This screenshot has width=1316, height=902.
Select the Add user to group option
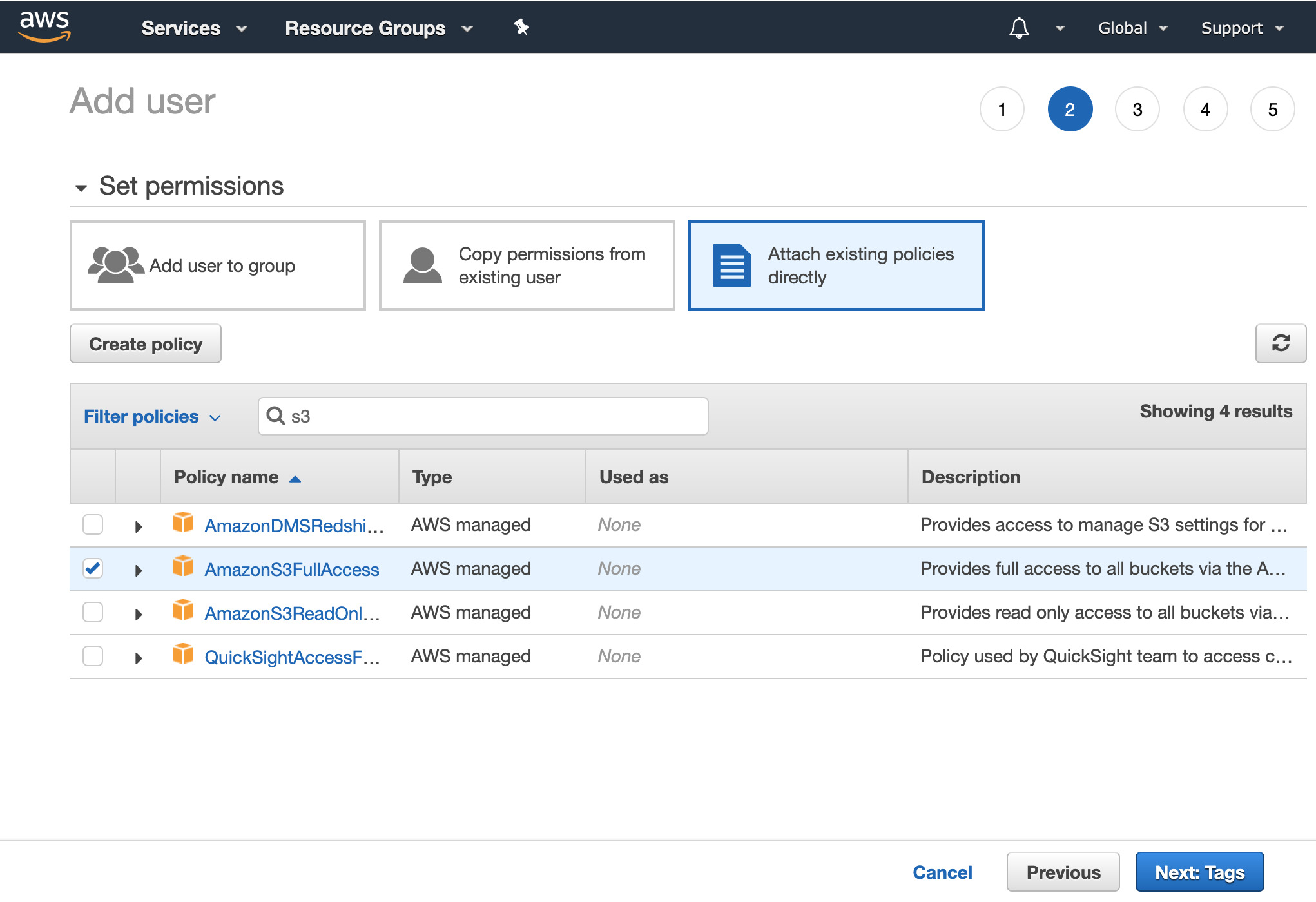tap(218, 265)
